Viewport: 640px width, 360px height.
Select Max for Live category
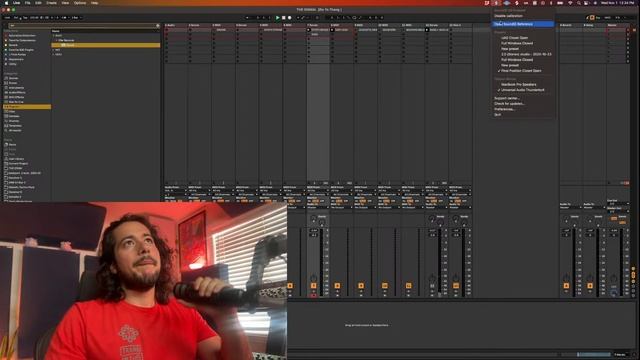point(16,102)
